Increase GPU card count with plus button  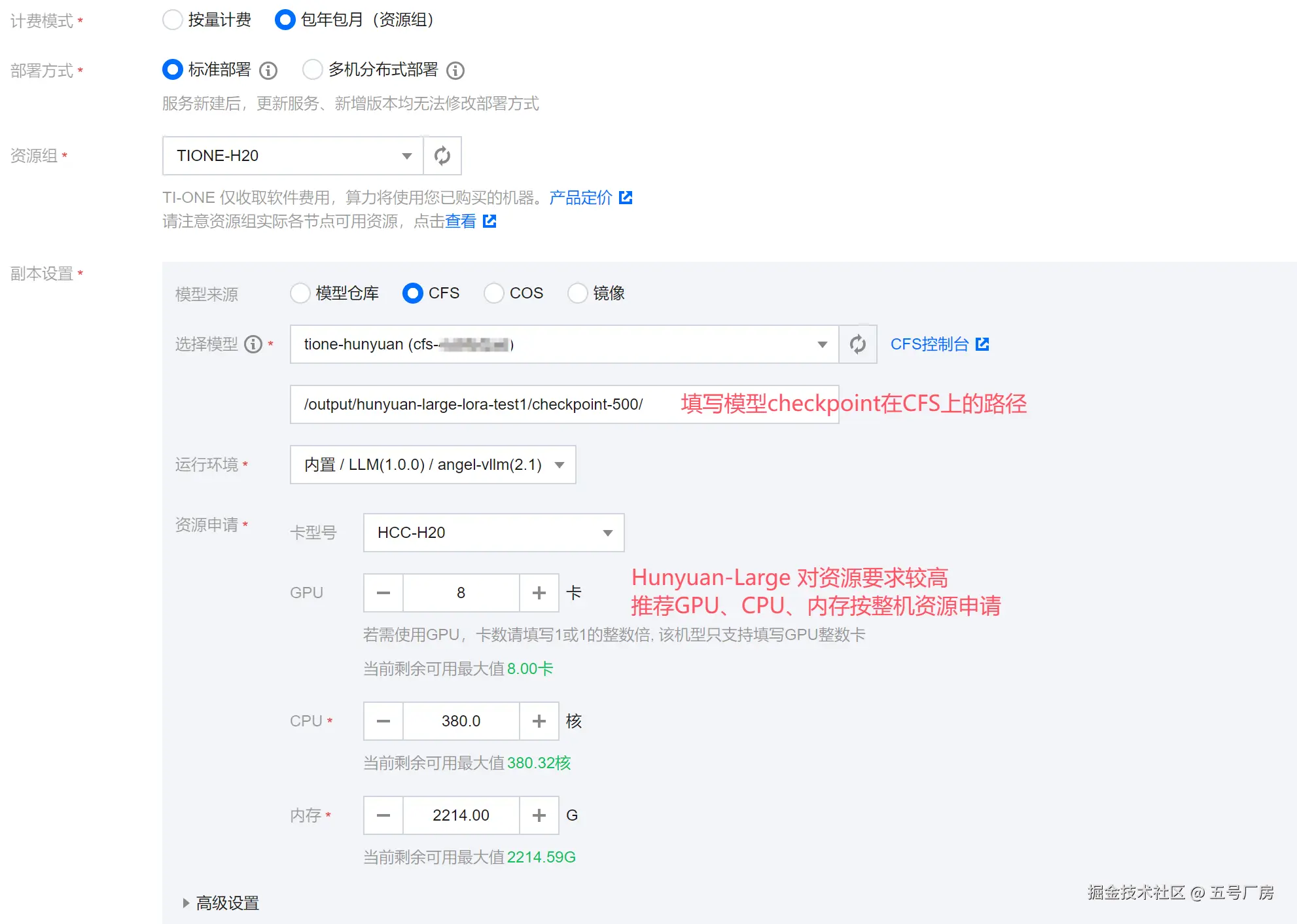pos(539,593)
